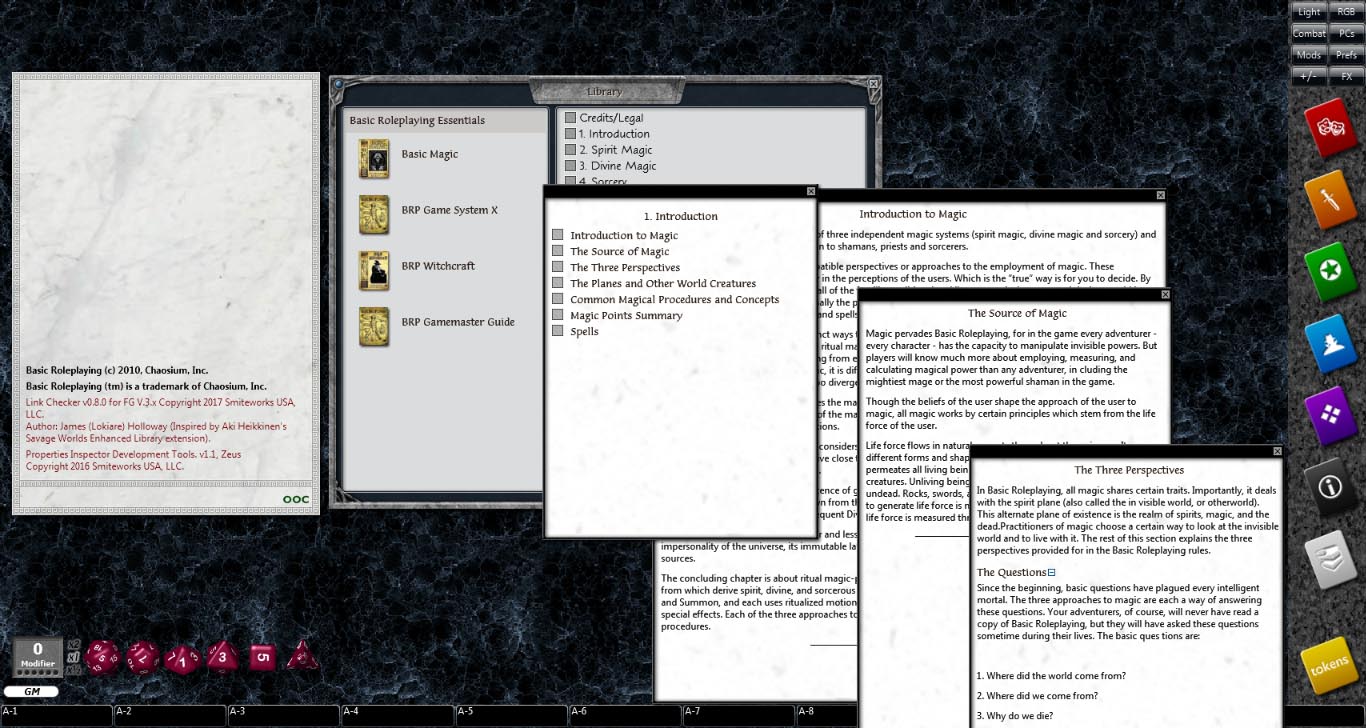The height and width of the screenshot is (728, 1366).
Task: Check the Credits/Legal entry checkbox
Action: pyautogui.click(x=568, y=116)
